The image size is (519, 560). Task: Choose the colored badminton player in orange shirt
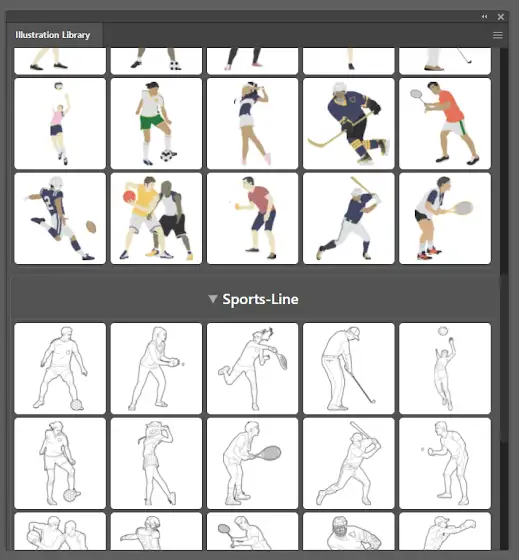pyautogui.click(x=445, y=123)
